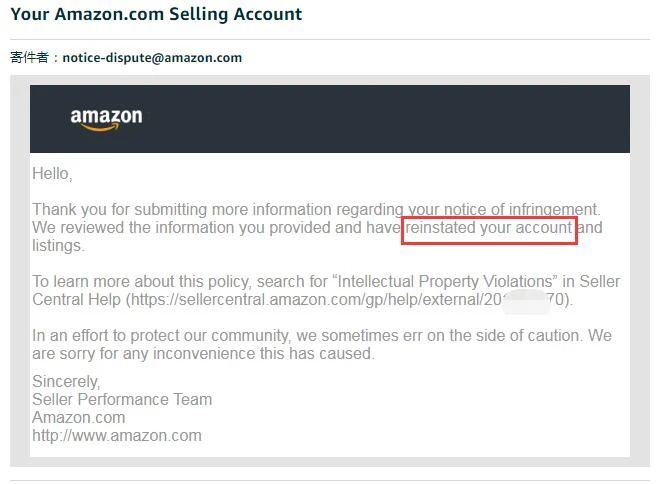Image resolution: width=661 pixels, height=484 pixels.
Task: Click the "Hello," greeting line
Action: [x=52, y=174]
